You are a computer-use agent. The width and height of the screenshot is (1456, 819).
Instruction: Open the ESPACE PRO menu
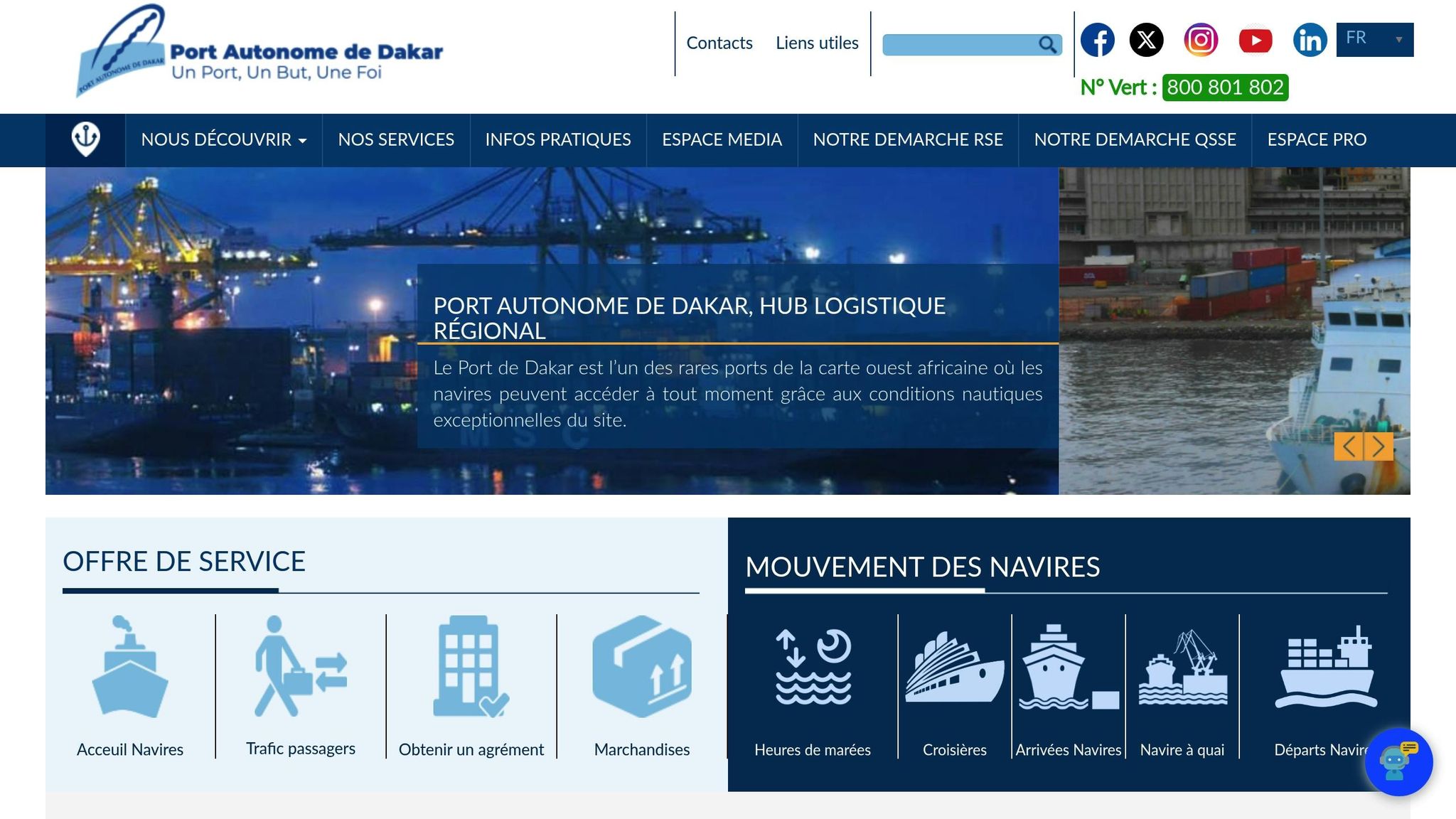tap(1317, 140)
